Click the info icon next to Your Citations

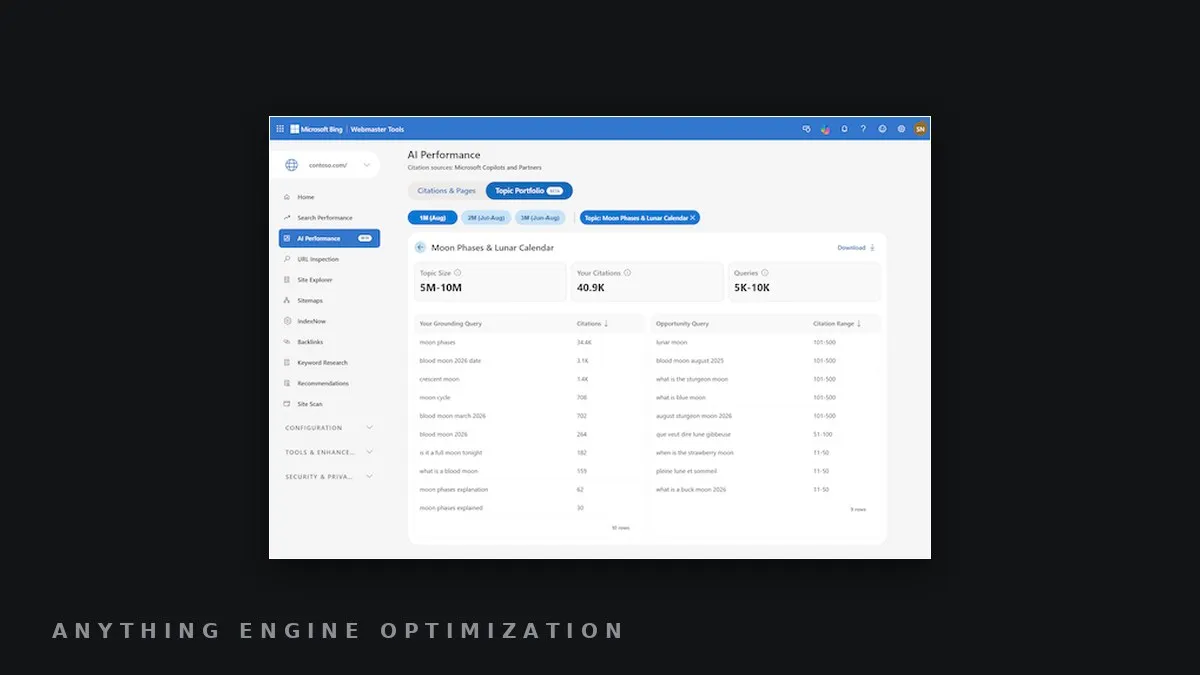(x=627, y=272)
